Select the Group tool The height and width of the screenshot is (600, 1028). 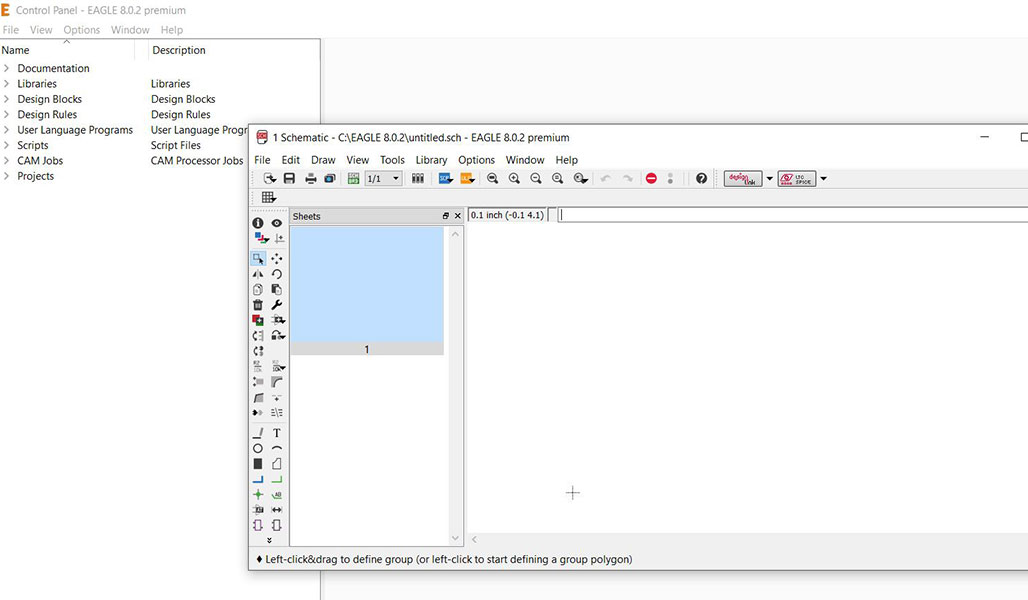pyautogui.click(x=258, y=258)
